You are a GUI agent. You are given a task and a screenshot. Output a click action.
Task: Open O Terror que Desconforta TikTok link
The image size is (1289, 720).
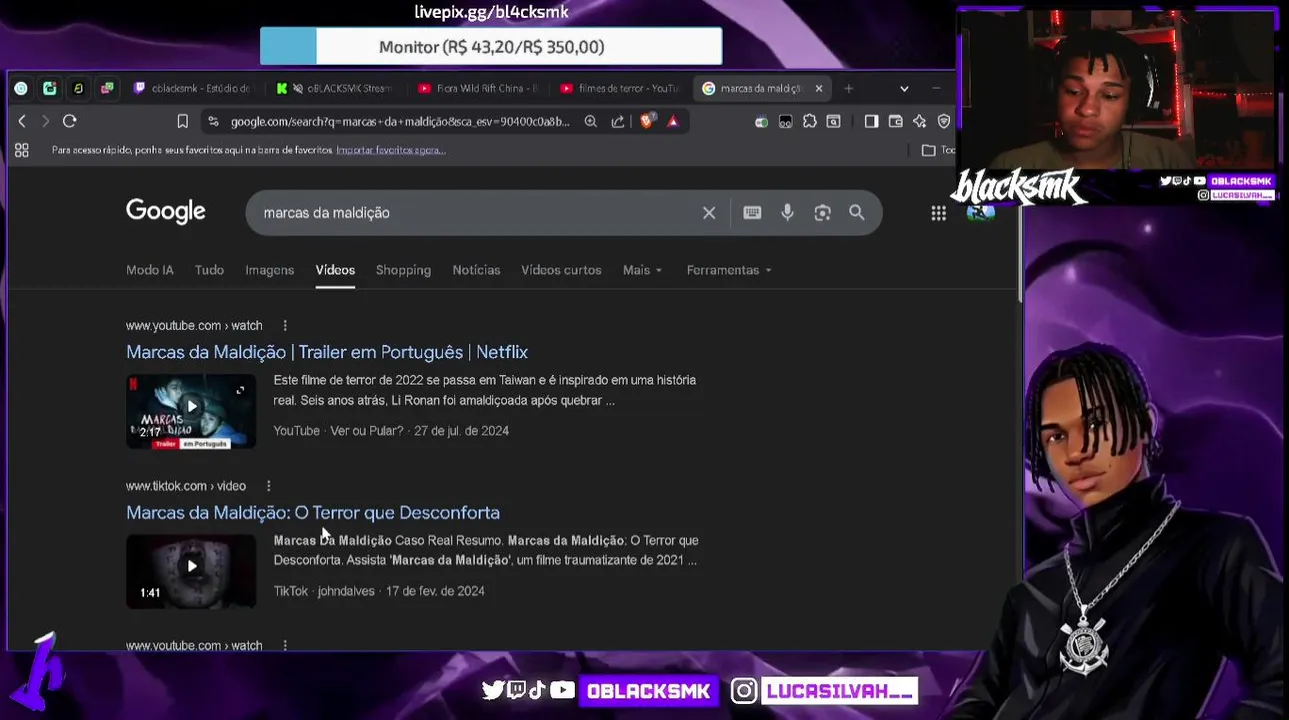(313, 512)
